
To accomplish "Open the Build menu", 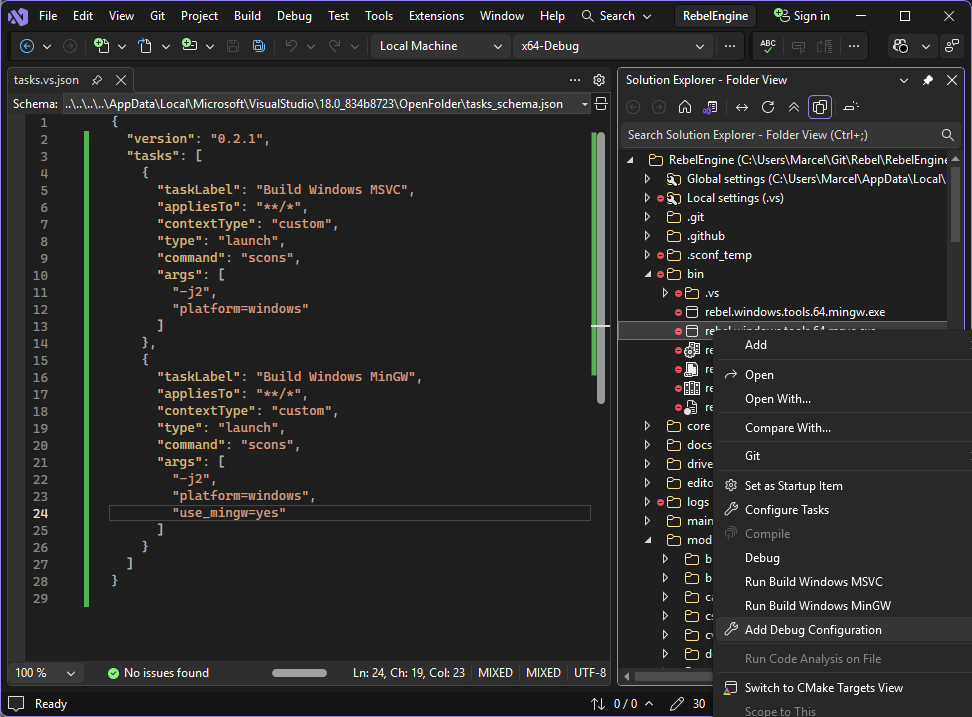I will point(247,16).
